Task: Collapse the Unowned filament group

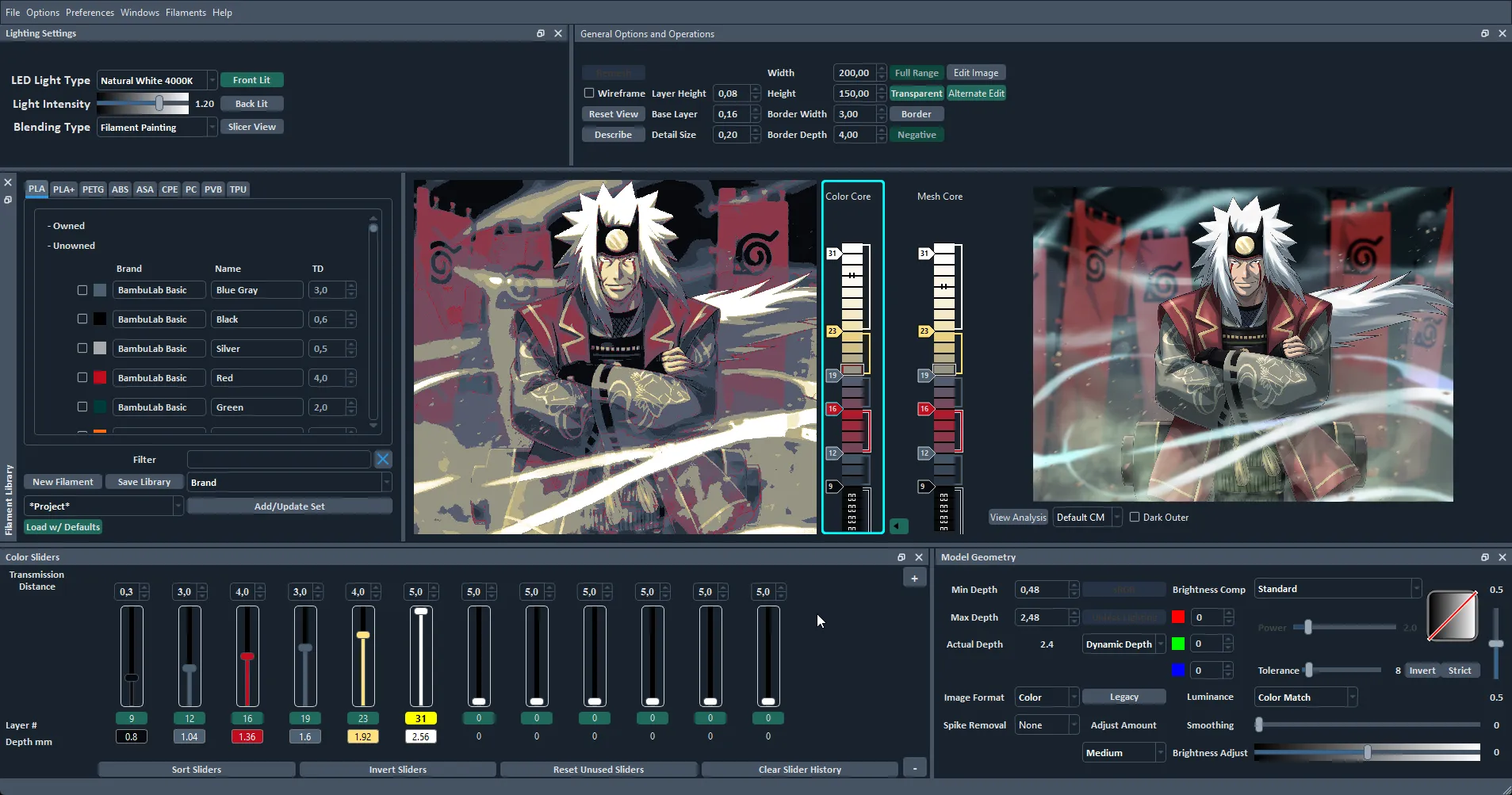Action: pos(71,246)
